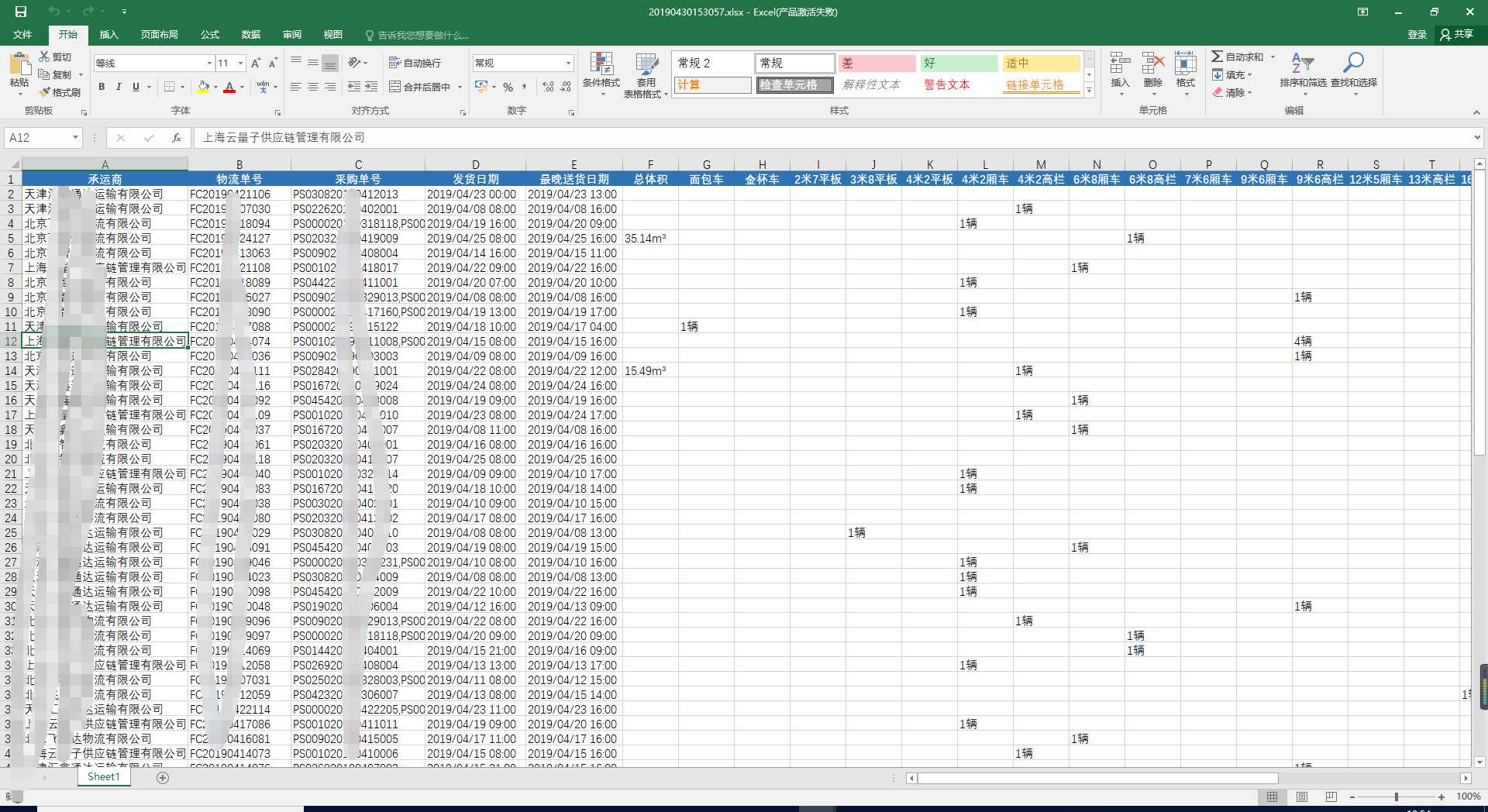Switch to the 视图 (View) tab
Image resolution: width=1488 pixels, height=812 pixels.
333,34
